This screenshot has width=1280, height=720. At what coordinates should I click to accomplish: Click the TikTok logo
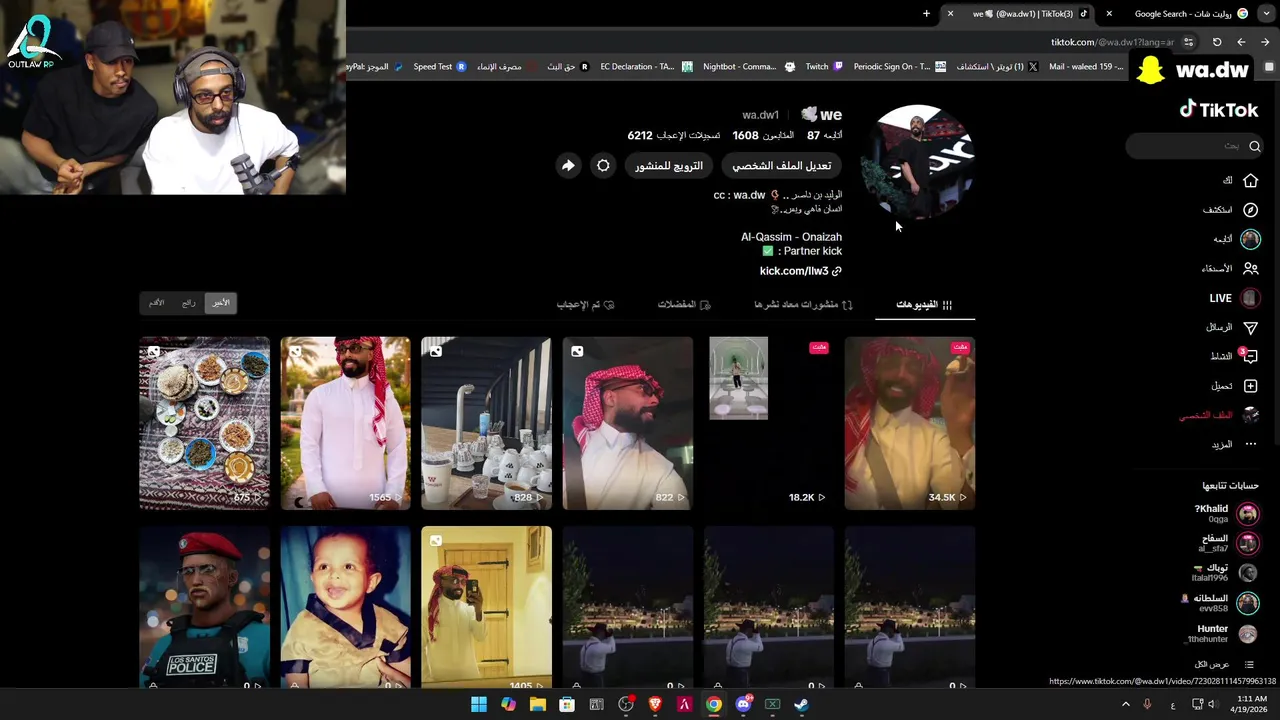(x=1218, y=110)
